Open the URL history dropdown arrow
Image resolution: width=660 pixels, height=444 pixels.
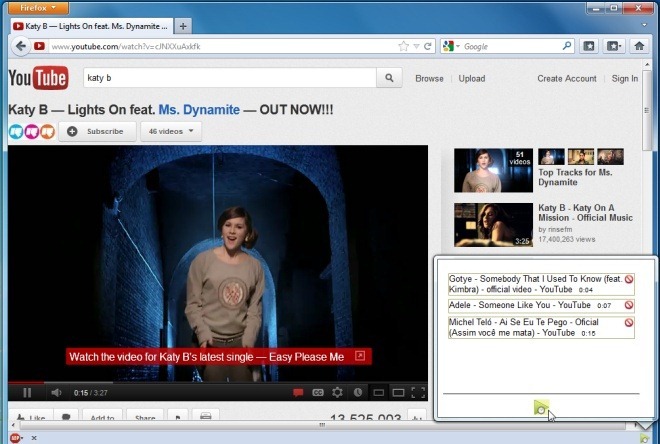coord(416,46)
